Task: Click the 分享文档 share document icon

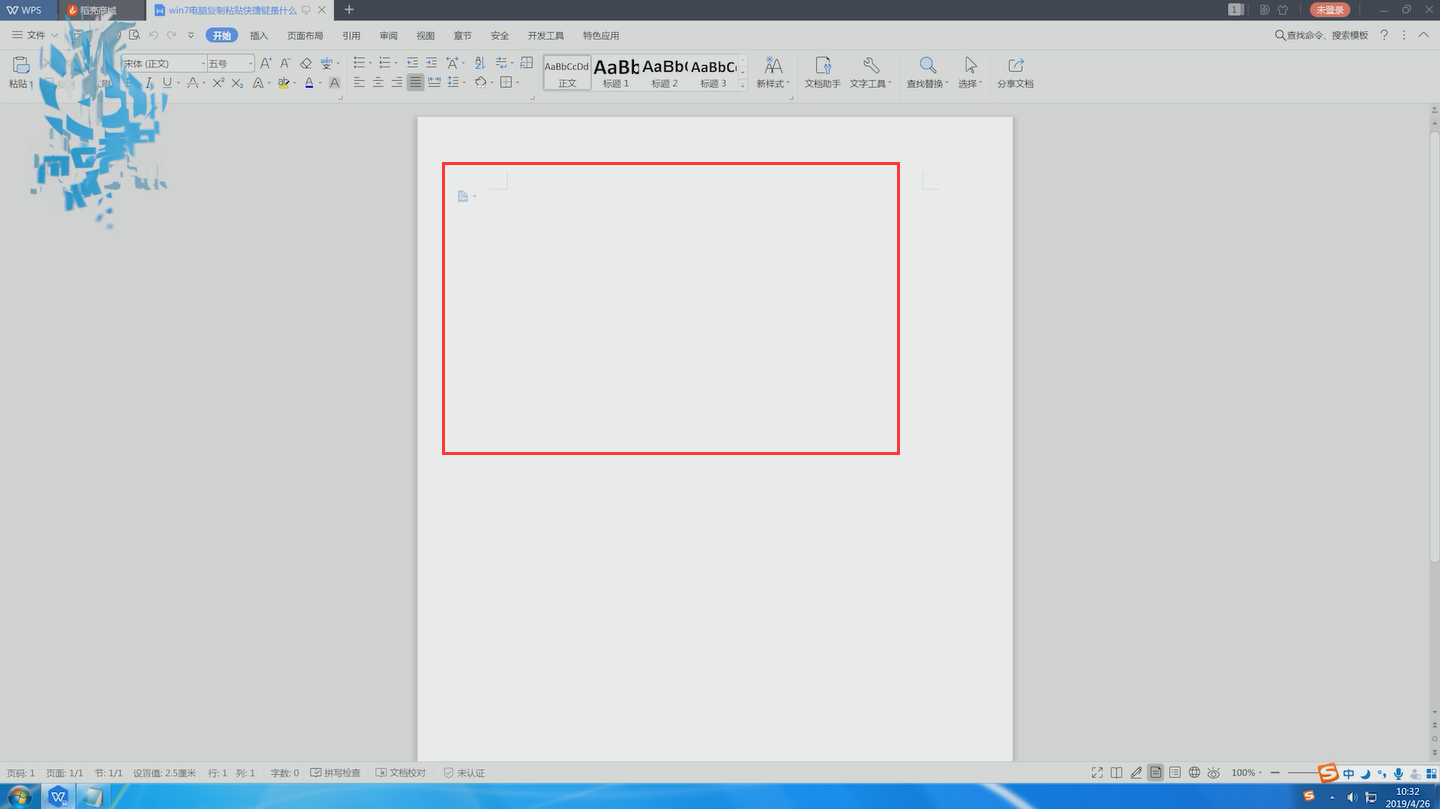Action: [x=1015, y=72]
